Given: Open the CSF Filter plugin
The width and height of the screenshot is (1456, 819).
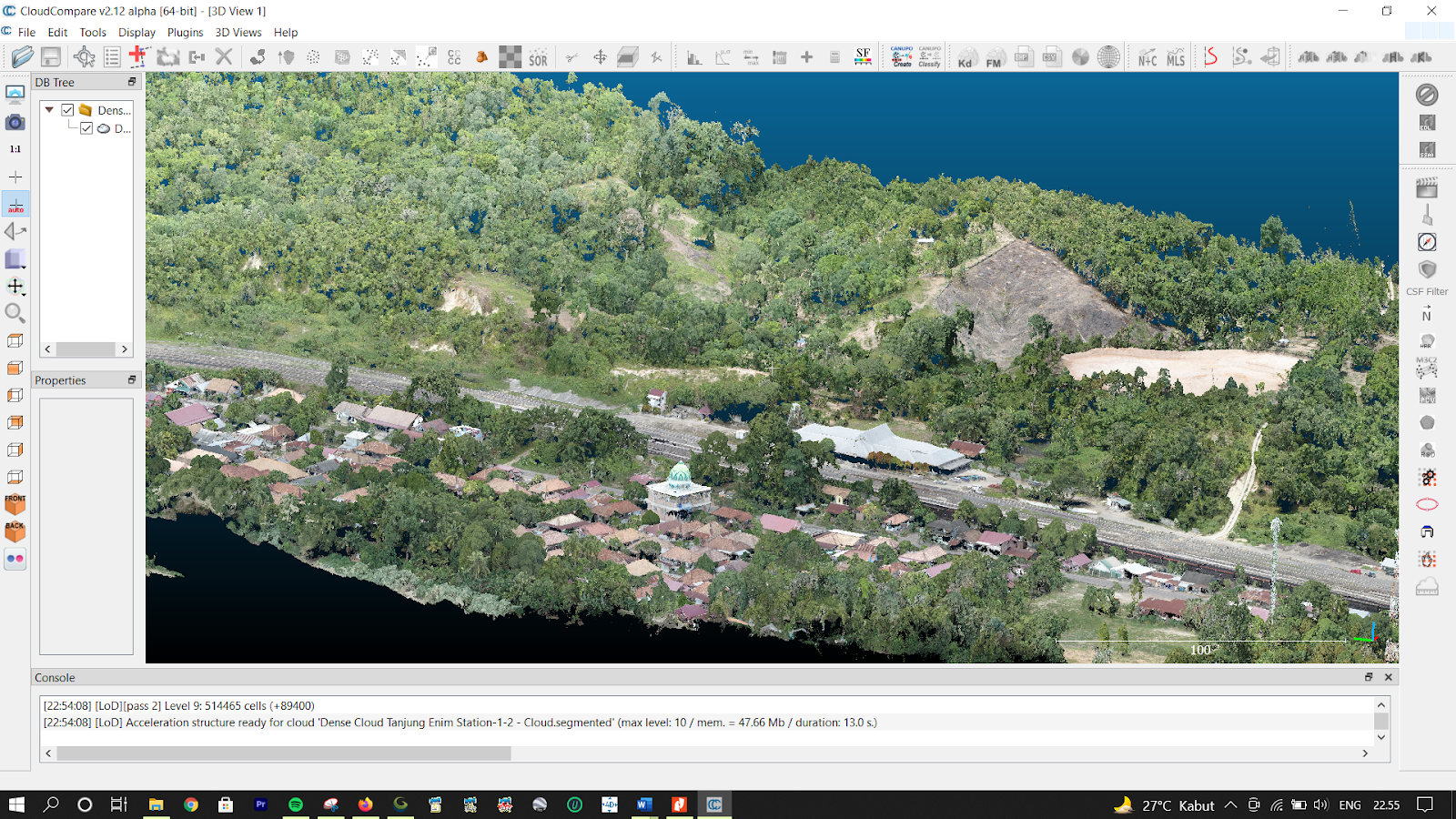Looking at the screenshot, I should (1426, 271).
